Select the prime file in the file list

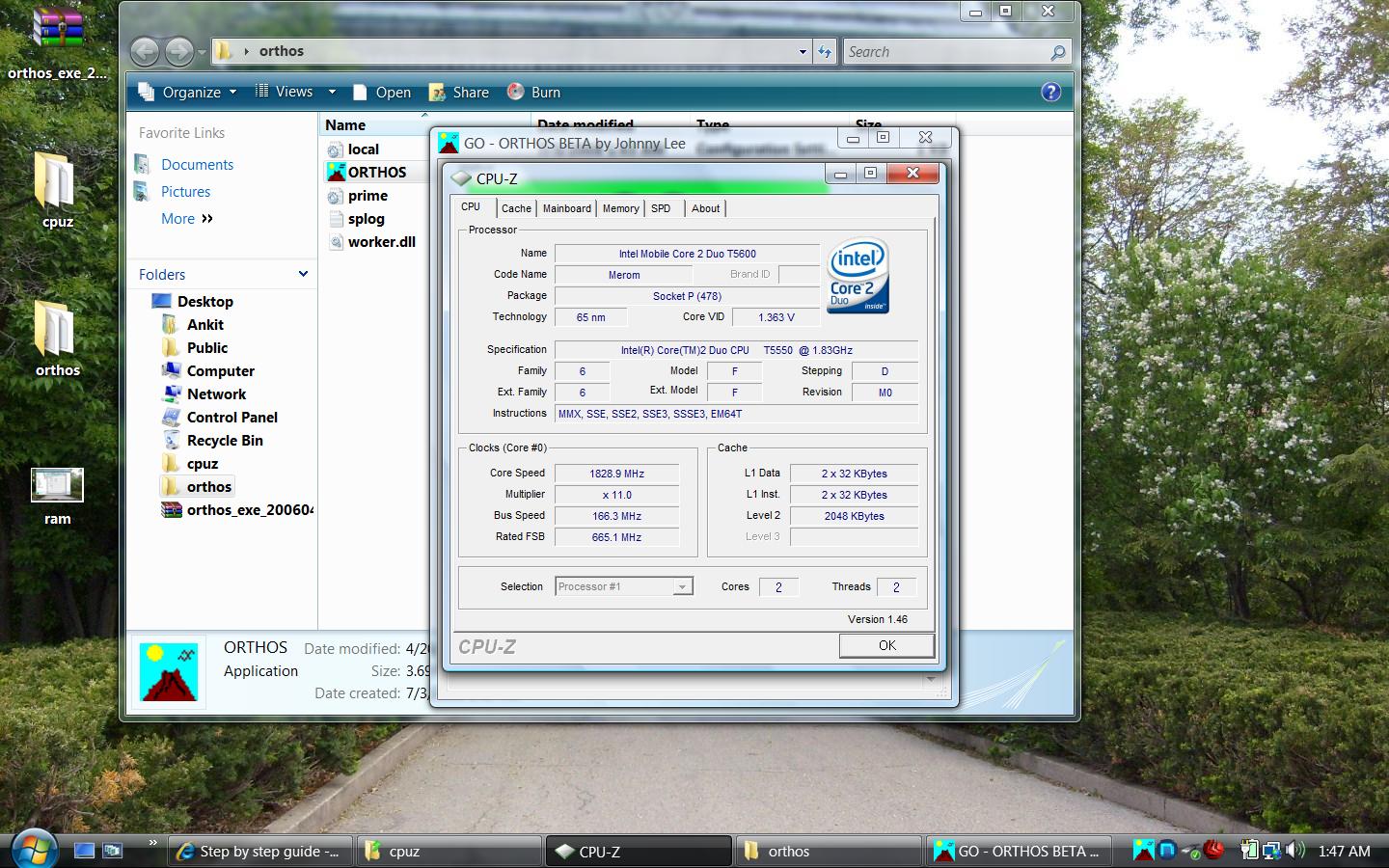pyautogui.click(x=358, y=195)
